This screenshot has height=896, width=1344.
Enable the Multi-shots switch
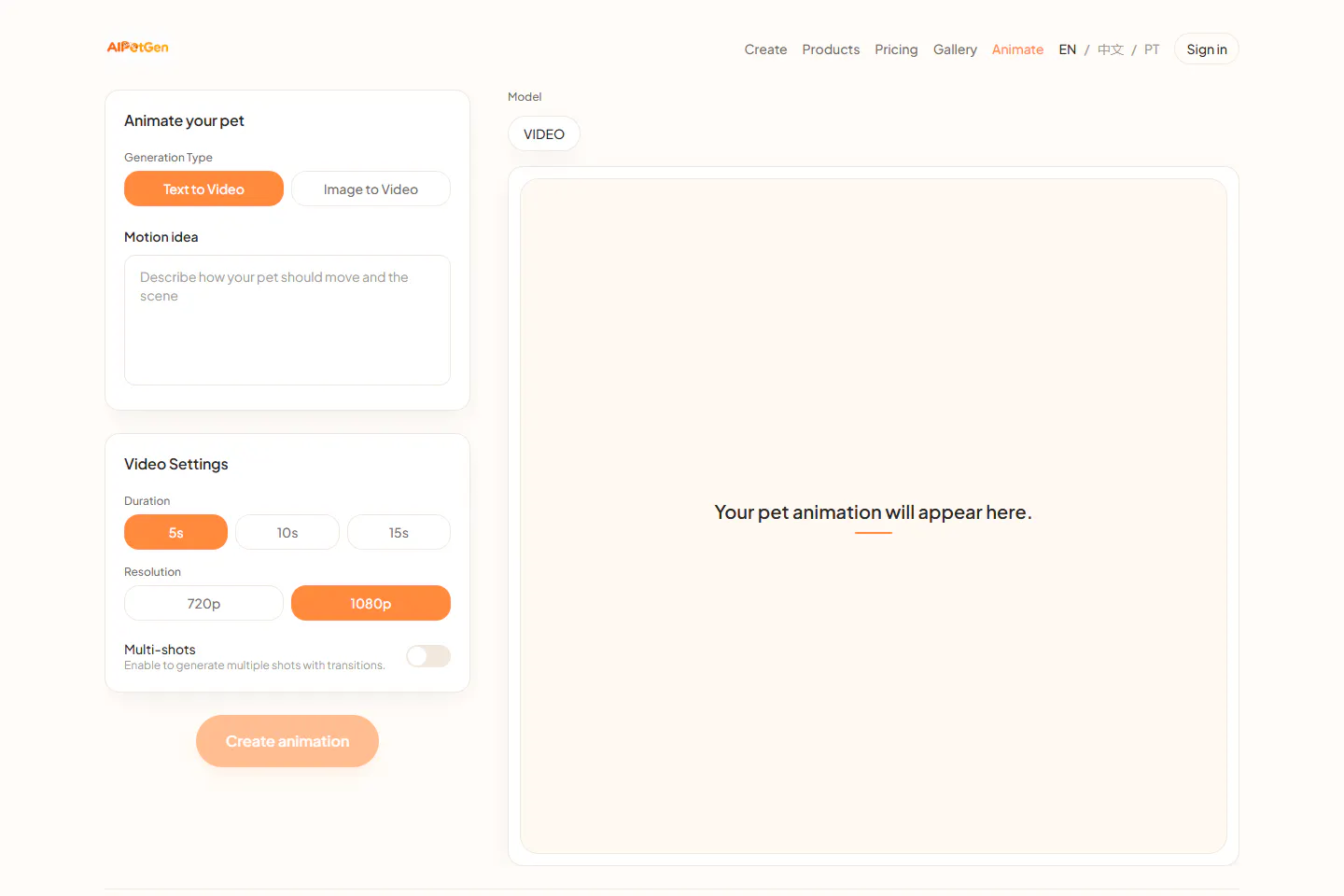428,656
